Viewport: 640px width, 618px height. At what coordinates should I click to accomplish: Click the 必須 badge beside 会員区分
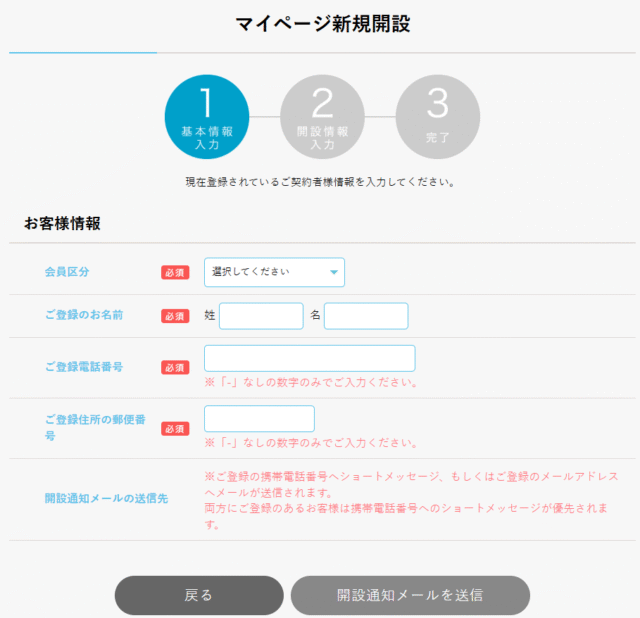point(175,273)
